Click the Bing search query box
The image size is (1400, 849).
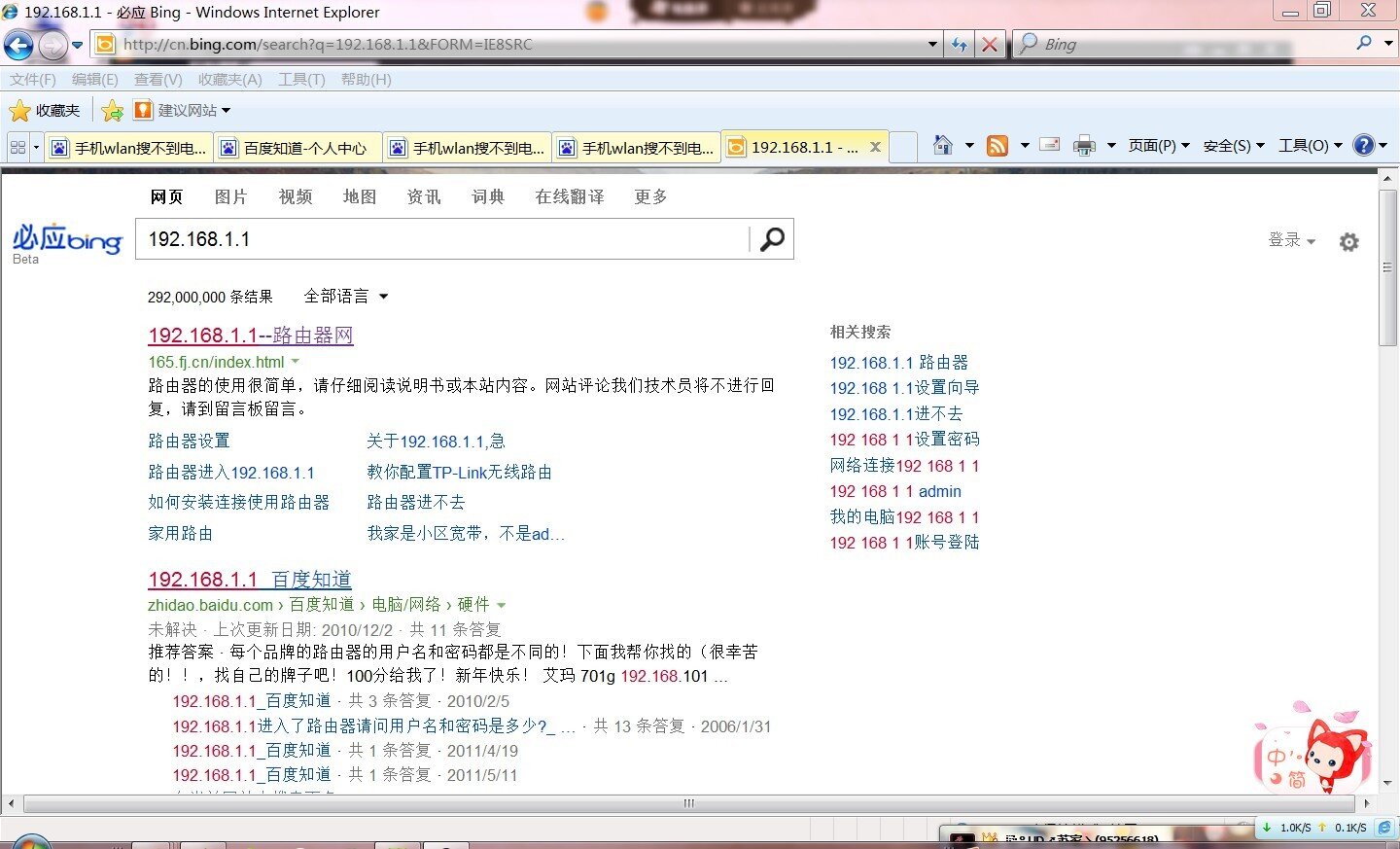pyautogui.click(x=442, y=239)
